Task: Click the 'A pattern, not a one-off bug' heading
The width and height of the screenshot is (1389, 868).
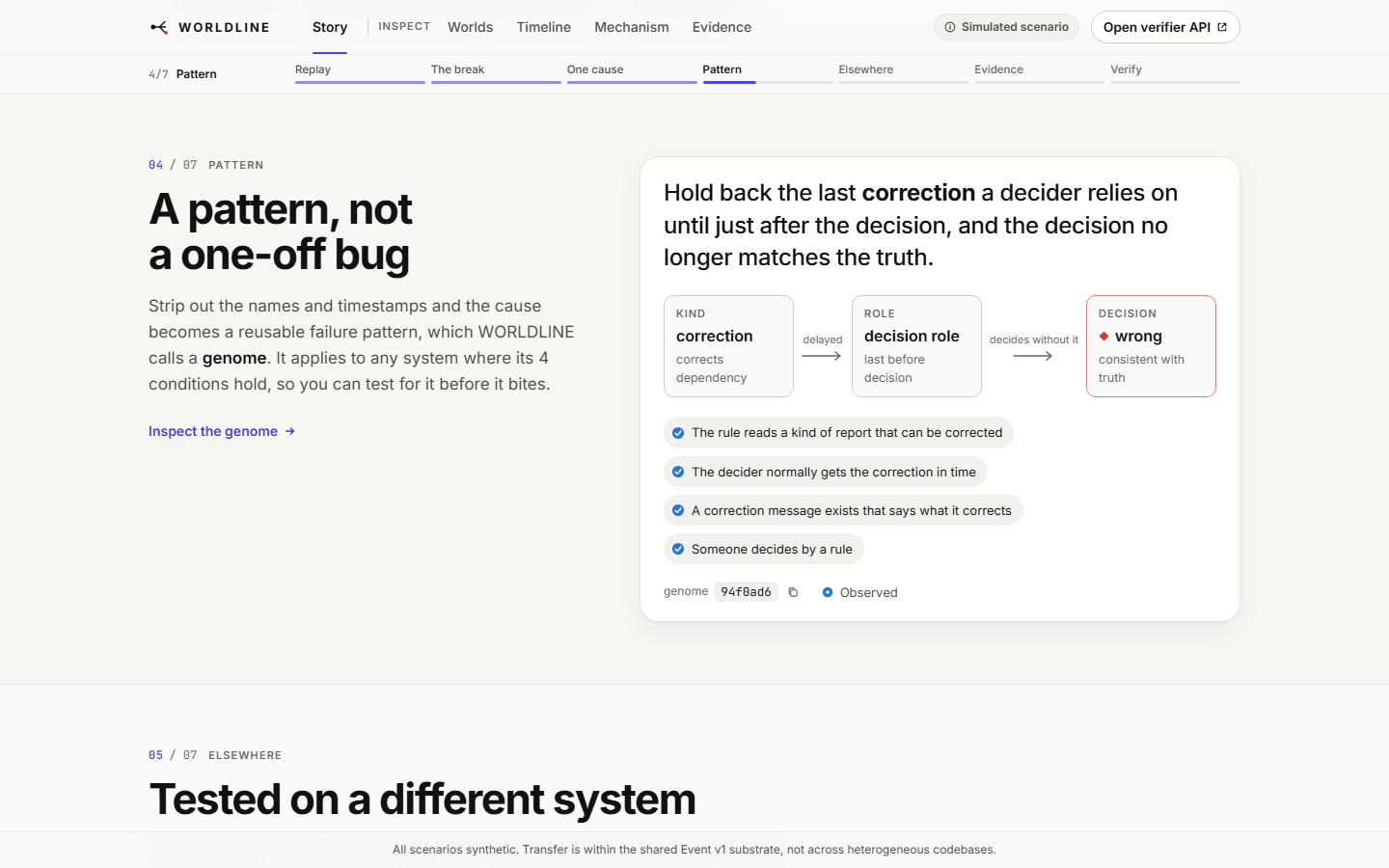Action: (281, 231)
